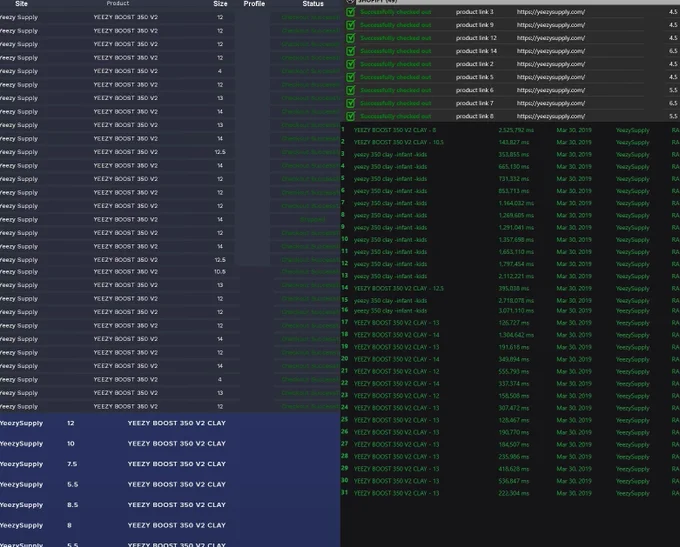Toggle the checkbox for product link 3
The width and height of the screenshot is (680, 547).
coord(350,12)
